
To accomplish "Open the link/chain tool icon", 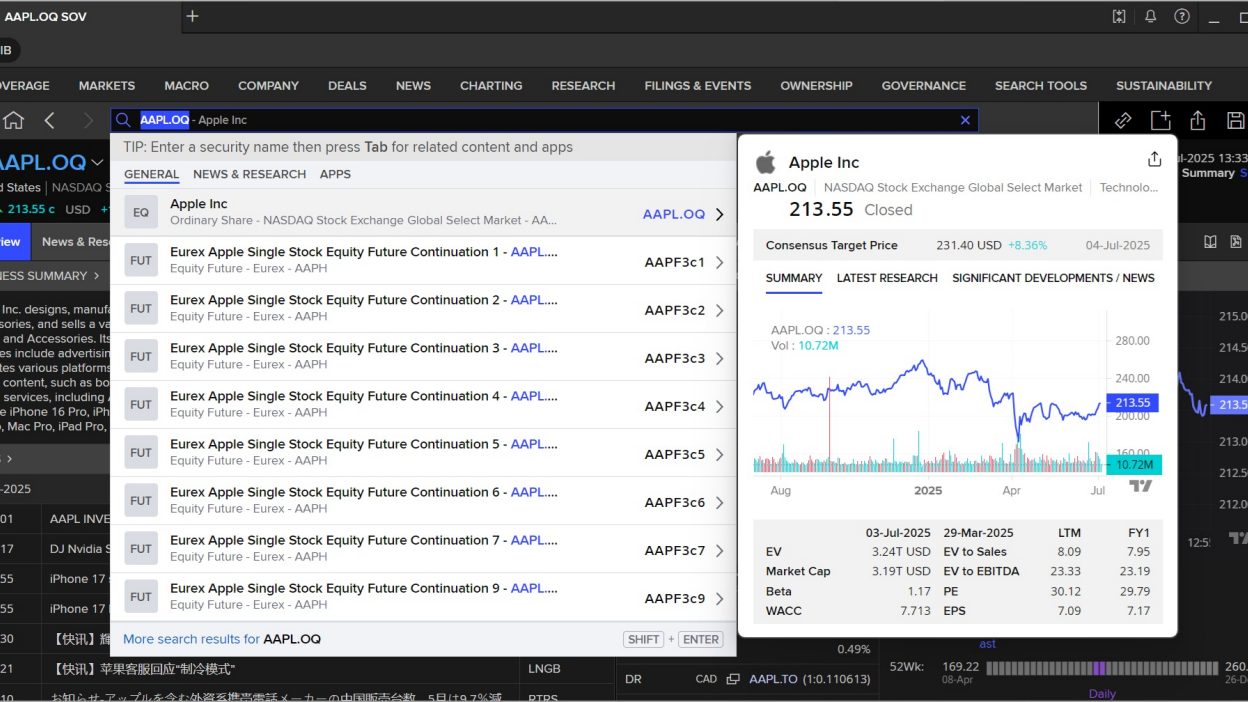I will click(x=1123, y=120).
